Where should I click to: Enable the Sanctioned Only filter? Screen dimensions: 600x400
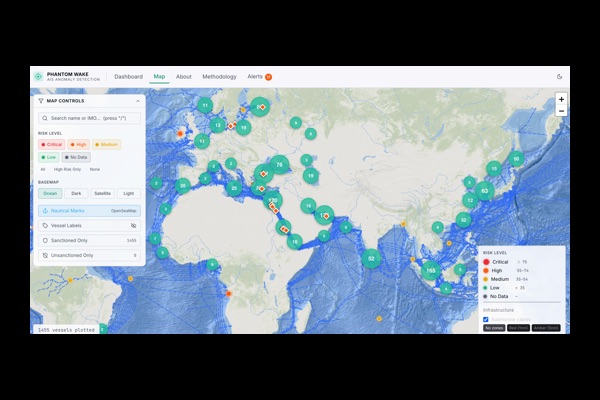tap(88, 240)
